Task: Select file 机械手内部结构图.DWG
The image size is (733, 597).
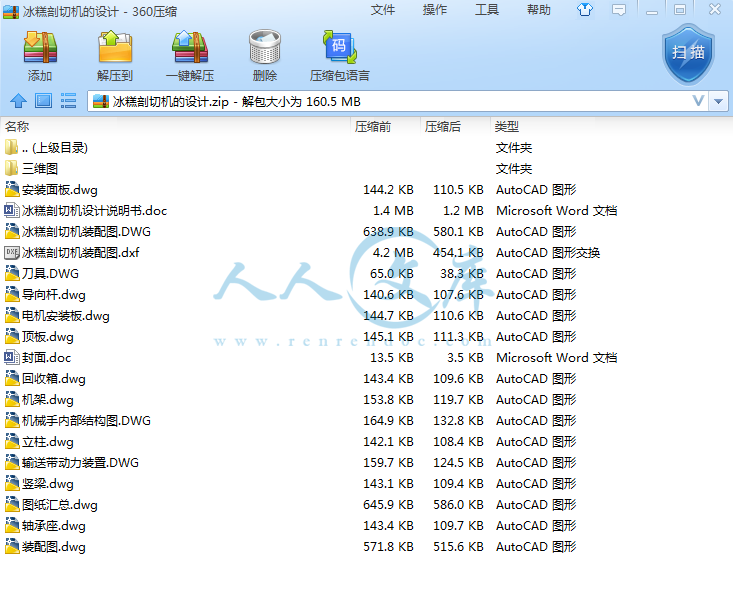Action: click(86, 421)
